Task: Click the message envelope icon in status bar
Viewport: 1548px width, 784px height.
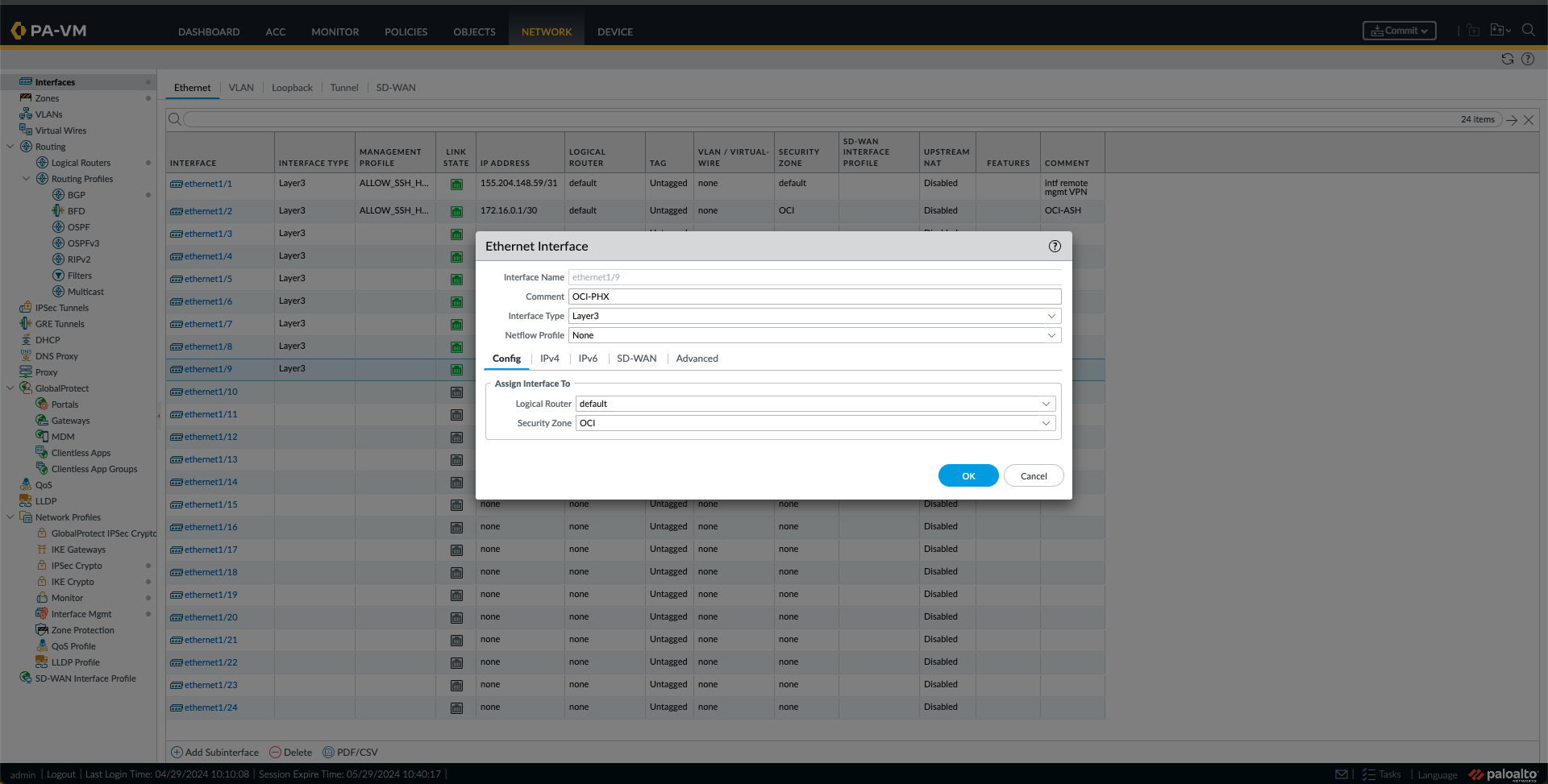Action: click(1342, 774)
